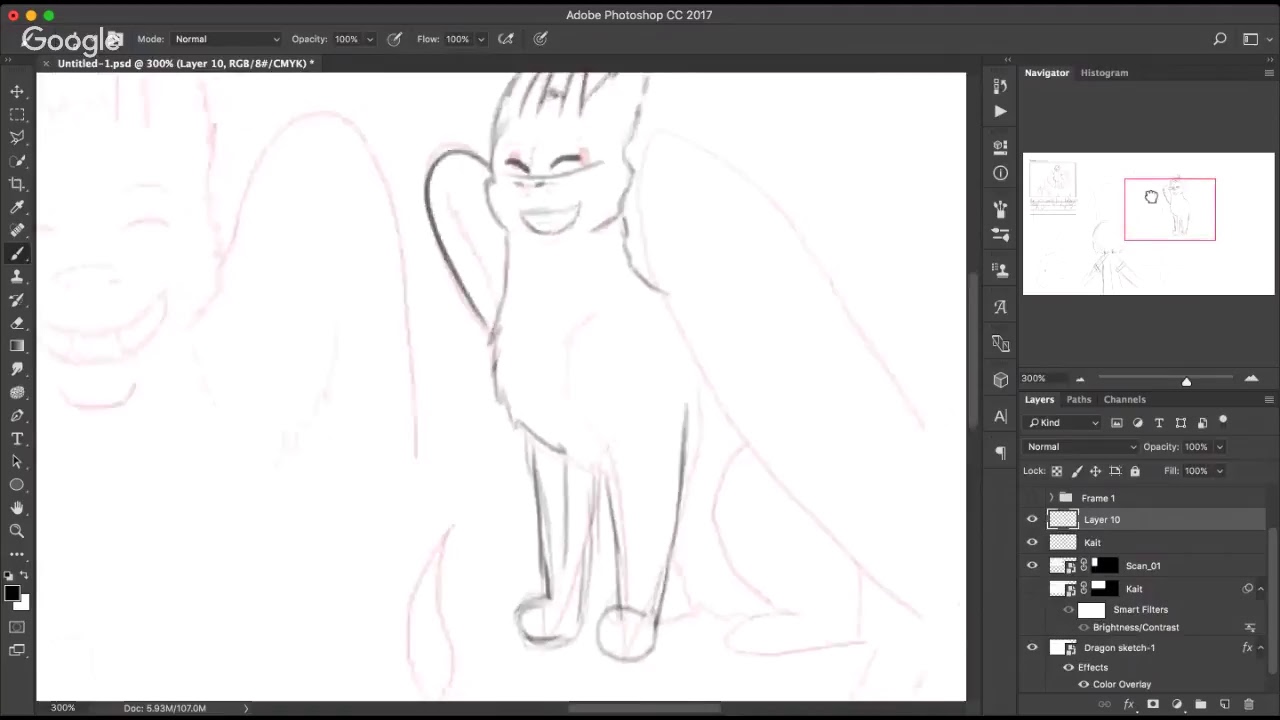Select the Polygonal Lasso tool
The height and width of the screenshot is (720, 1280).
pyautogui.click(x=17, y=137)
